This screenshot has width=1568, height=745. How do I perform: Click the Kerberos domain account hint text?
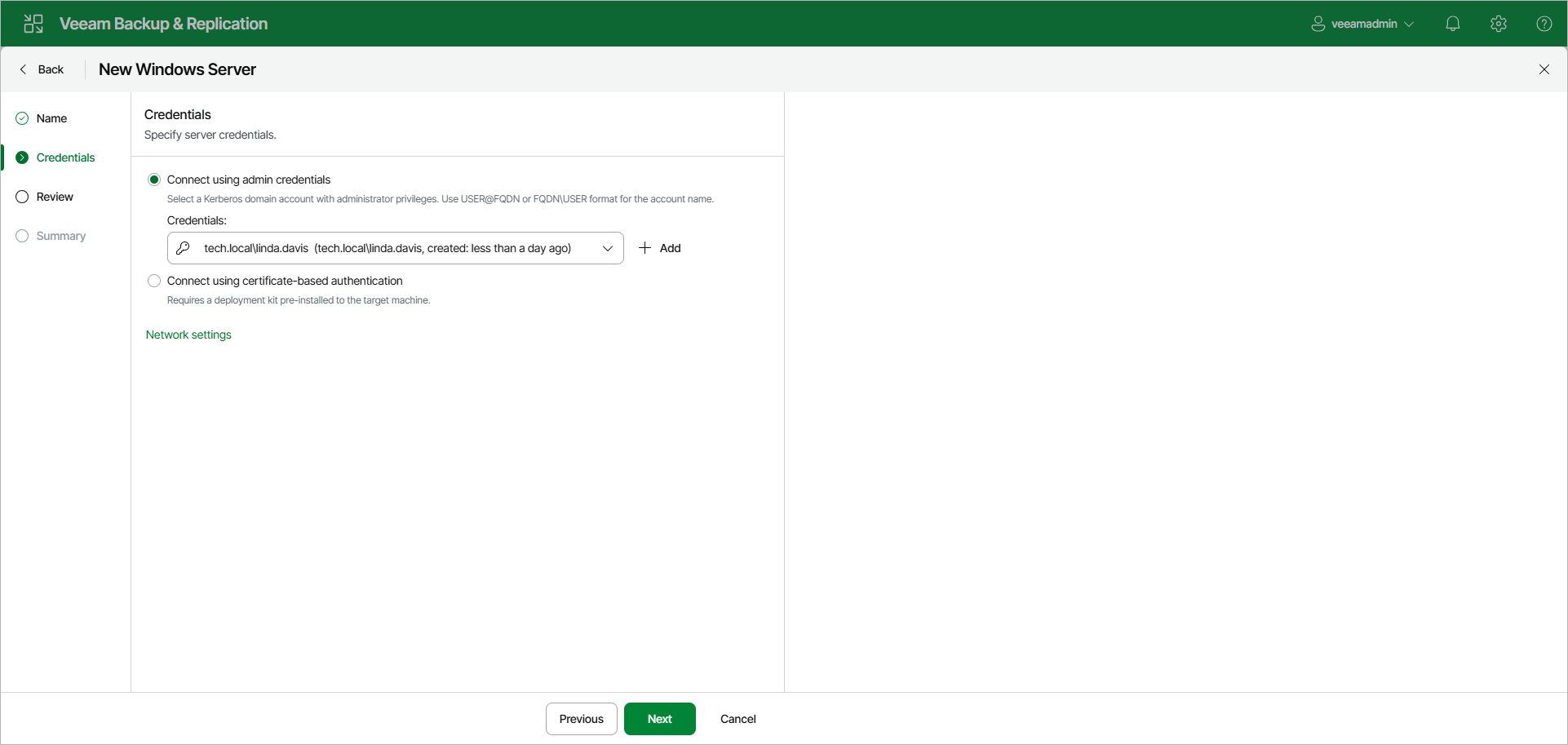[x=441, y=199]
